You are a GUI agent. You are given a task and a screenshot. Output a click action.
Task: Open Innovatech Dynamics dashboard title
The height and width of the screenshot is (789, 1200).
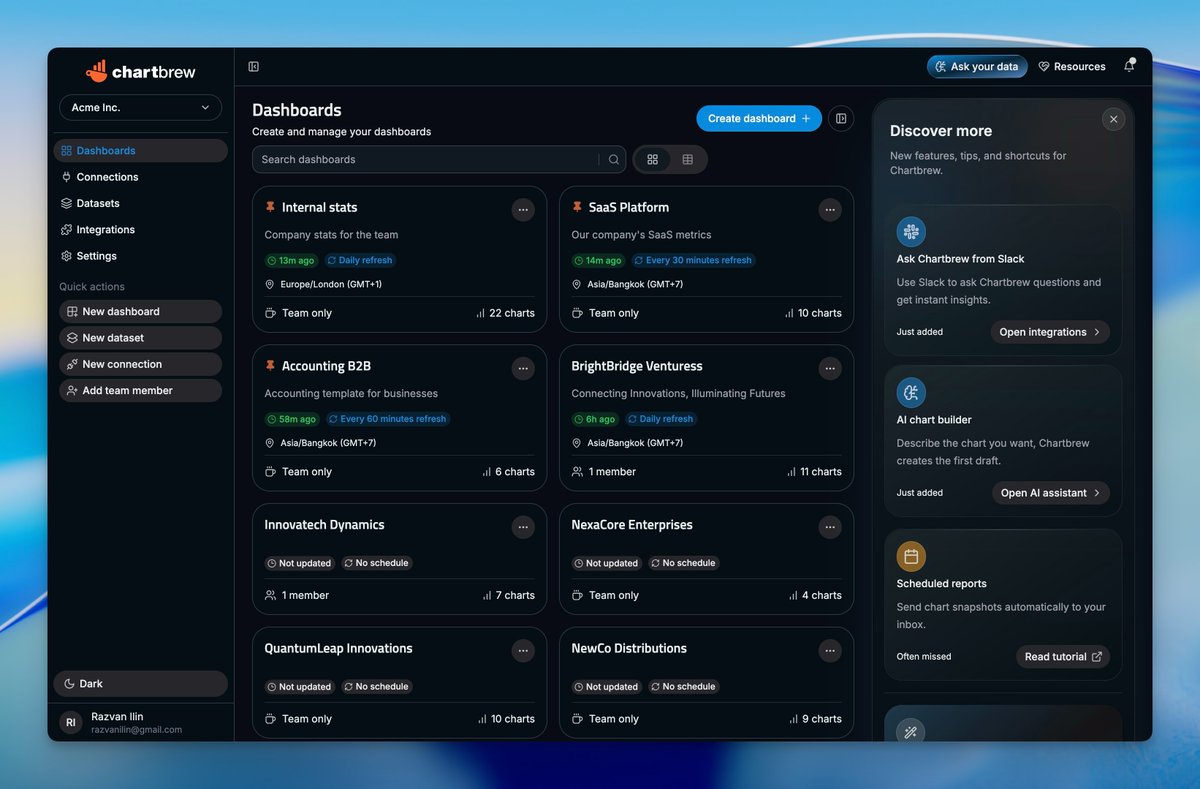pos(324,525)
